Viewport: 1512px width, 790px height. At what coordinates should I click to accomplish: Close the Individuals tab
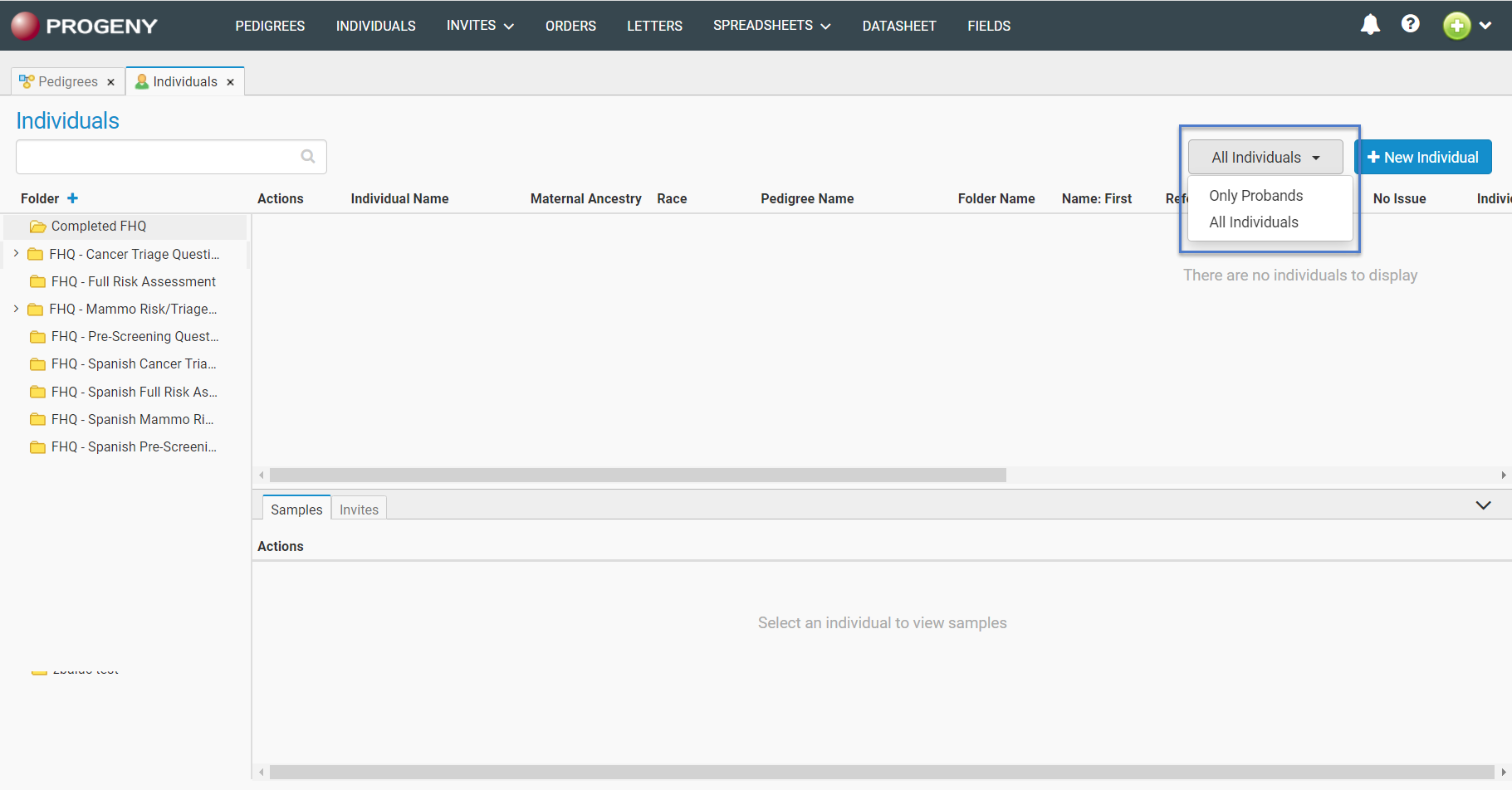(230, 82)
